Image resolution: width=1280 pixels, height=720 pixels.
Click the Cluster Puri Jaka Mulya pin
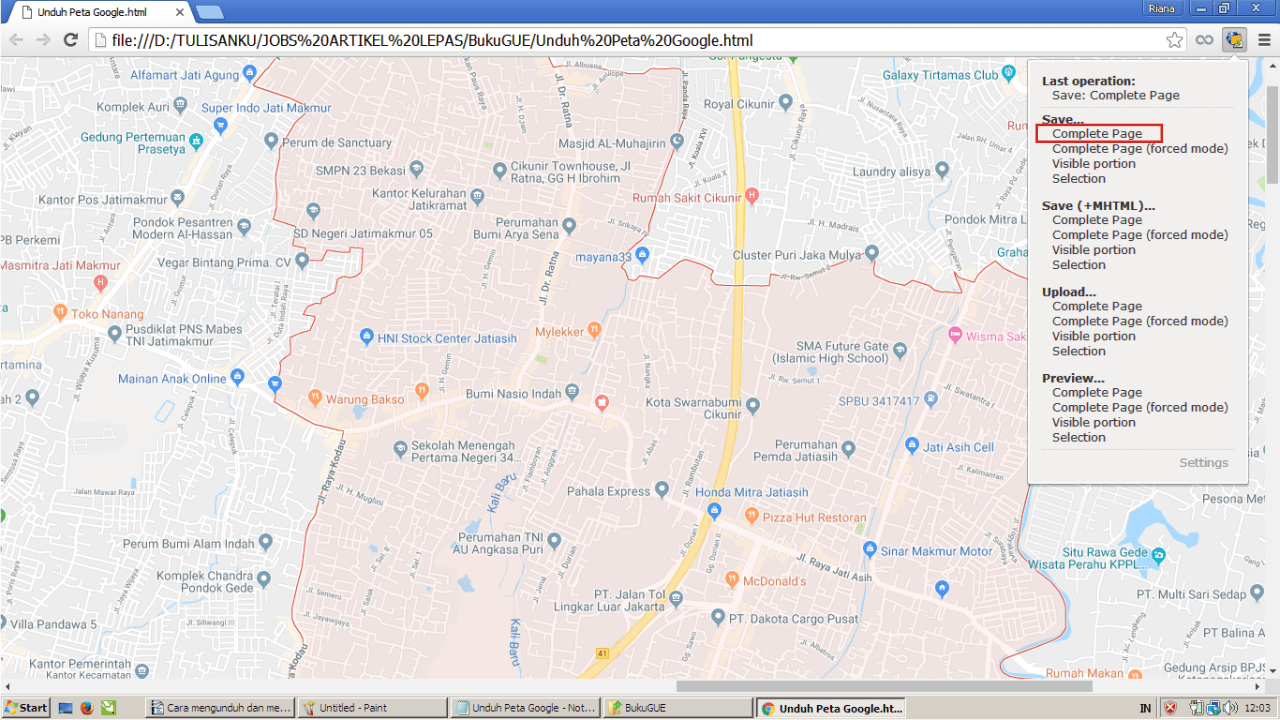pos(872,253)
